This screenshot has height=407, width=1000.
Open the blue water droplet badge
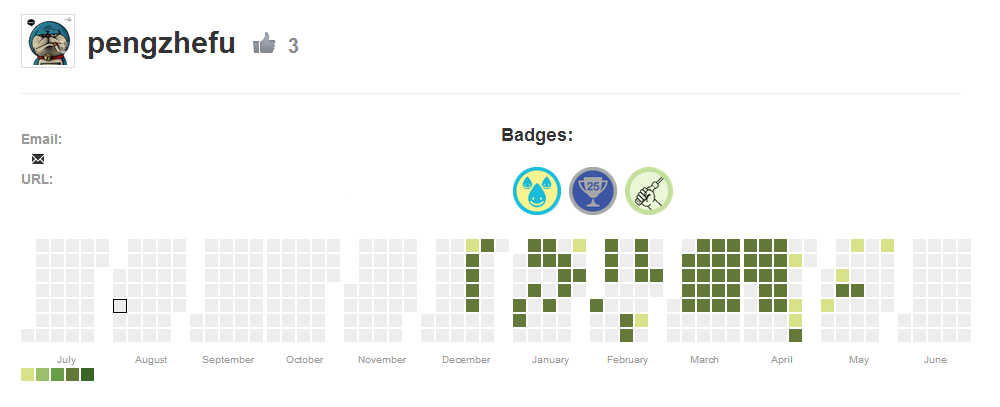tap(537, 191)
